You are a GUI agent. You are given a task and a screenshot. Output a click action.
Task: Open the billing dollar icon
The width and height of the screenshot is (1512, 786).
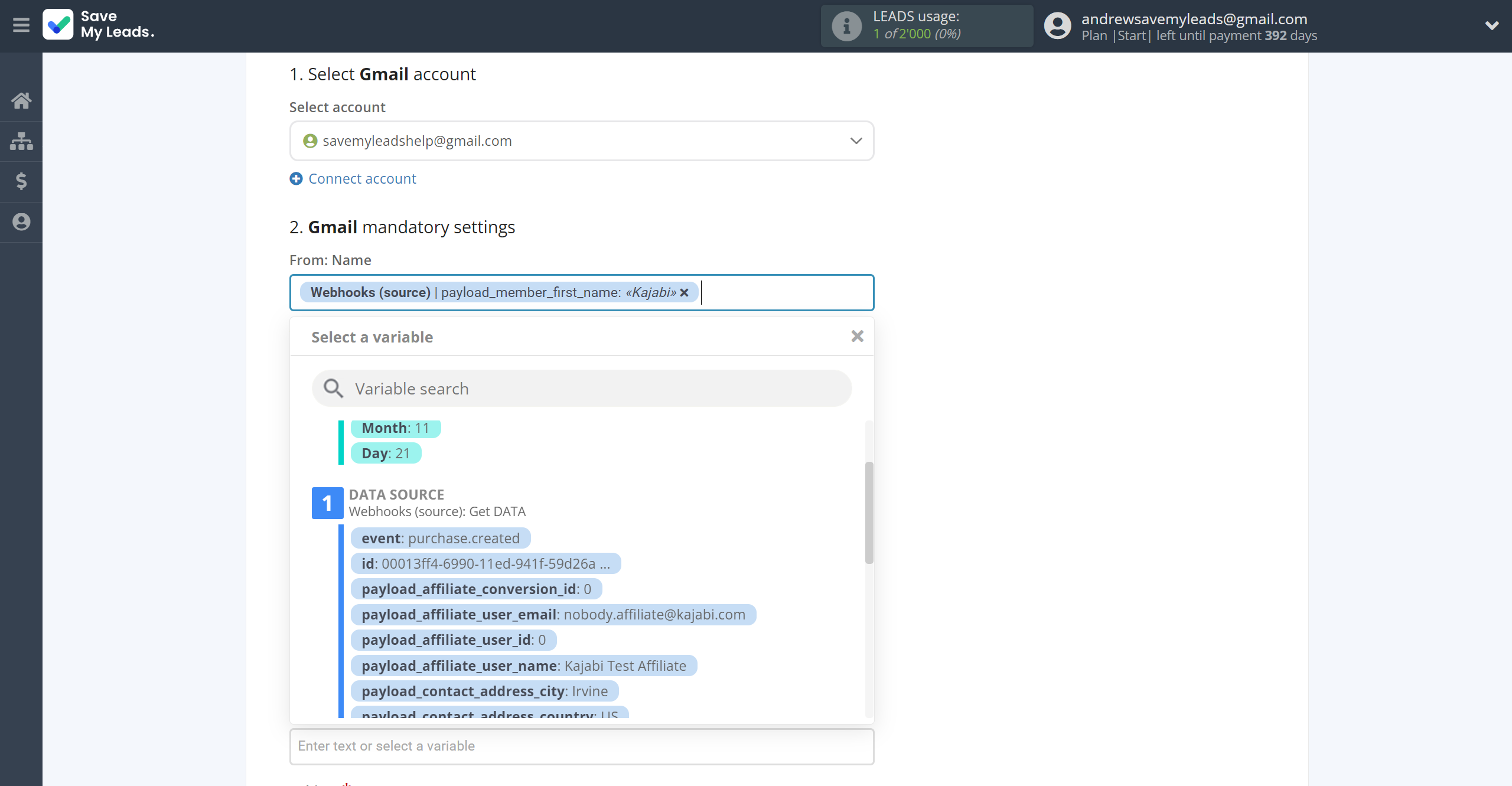click(21, 181)
